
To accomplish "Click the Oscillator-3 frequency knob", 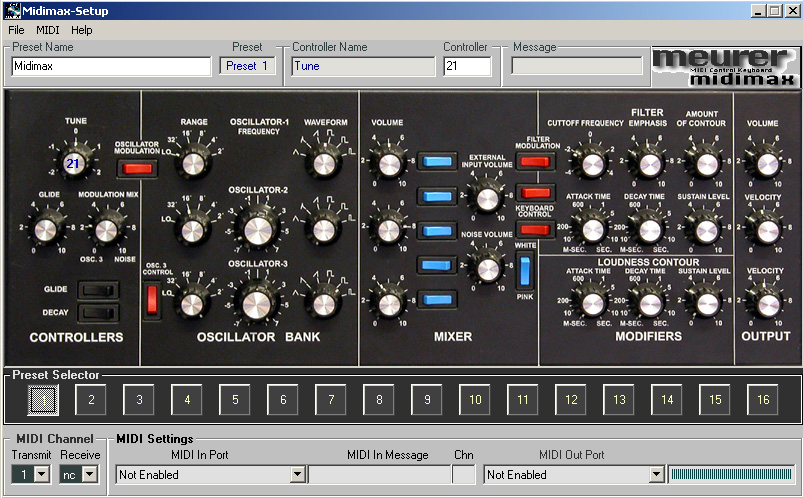I will [256, 304].
